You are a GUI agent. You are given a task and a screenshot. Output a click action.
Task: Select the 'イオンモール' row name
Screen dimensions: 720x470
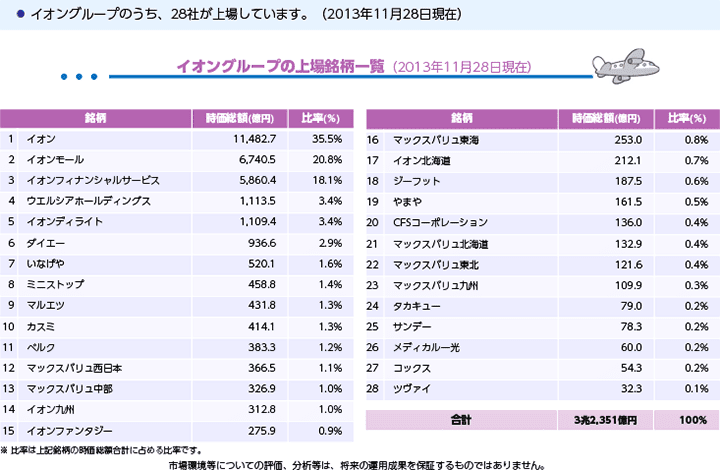click(x=55, y=160)
